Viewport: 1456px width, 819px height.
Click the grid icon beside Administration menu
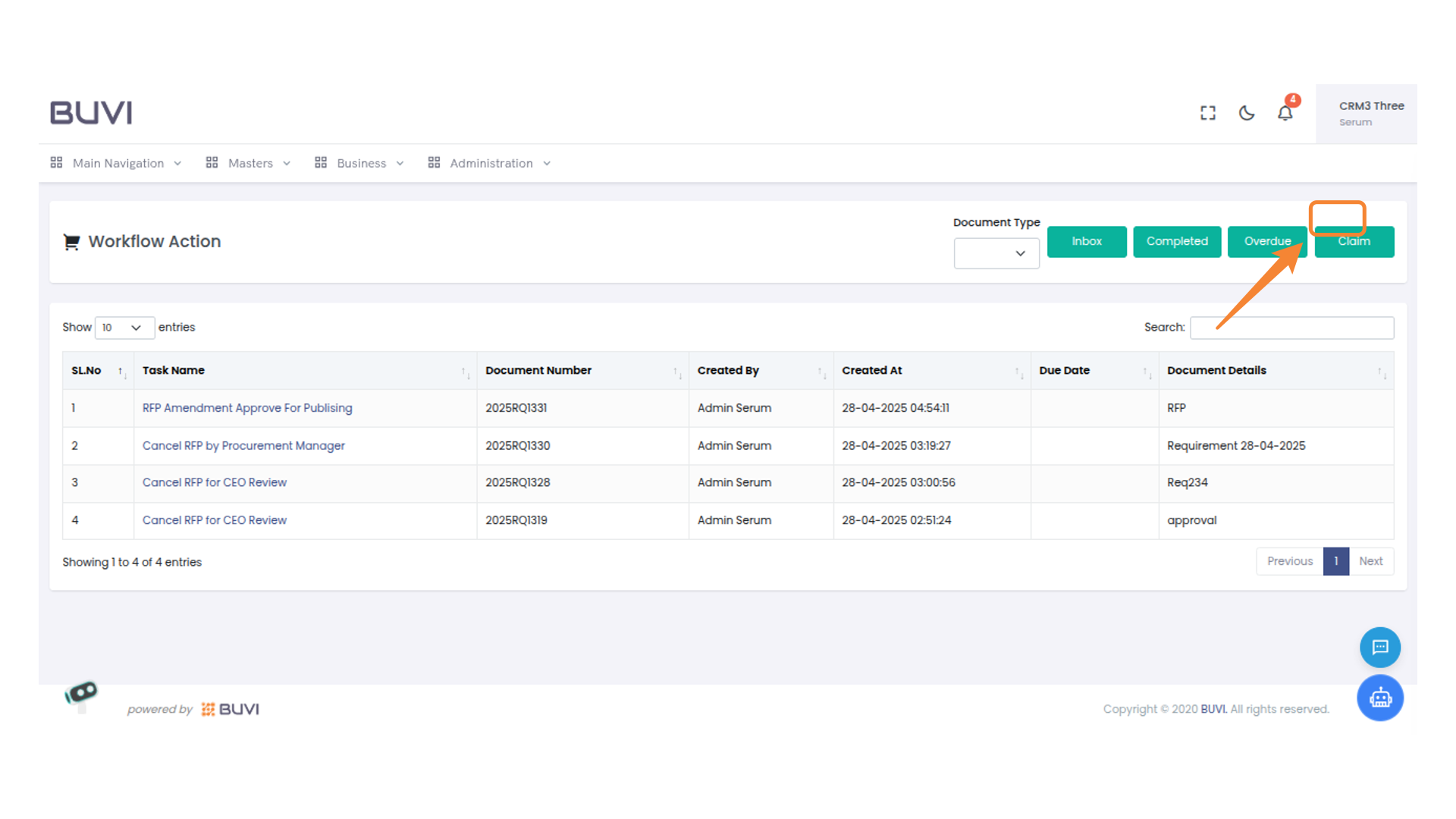point(434,162)
